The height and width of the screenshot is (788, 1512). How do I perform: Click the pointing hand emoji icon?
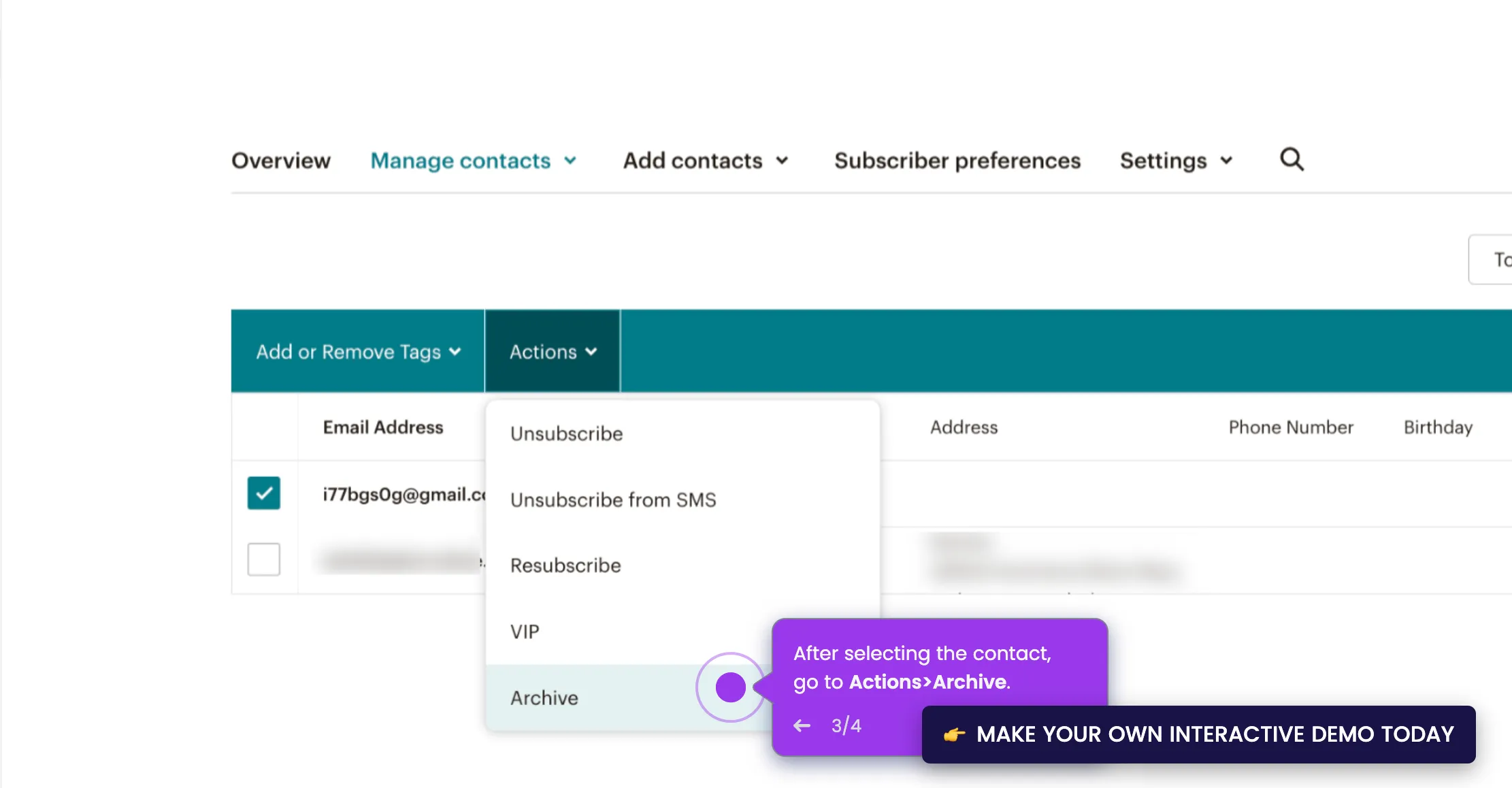pos(954,734)
